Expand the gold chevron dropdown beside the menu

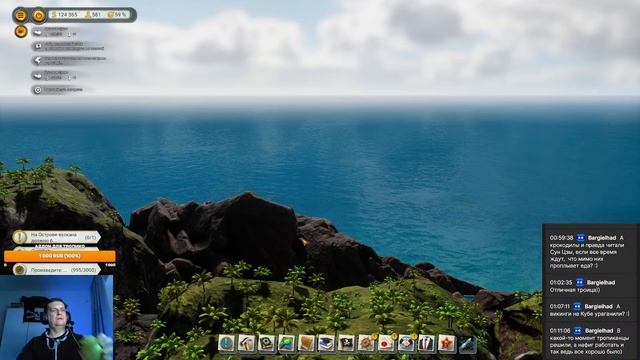(39, 15)
